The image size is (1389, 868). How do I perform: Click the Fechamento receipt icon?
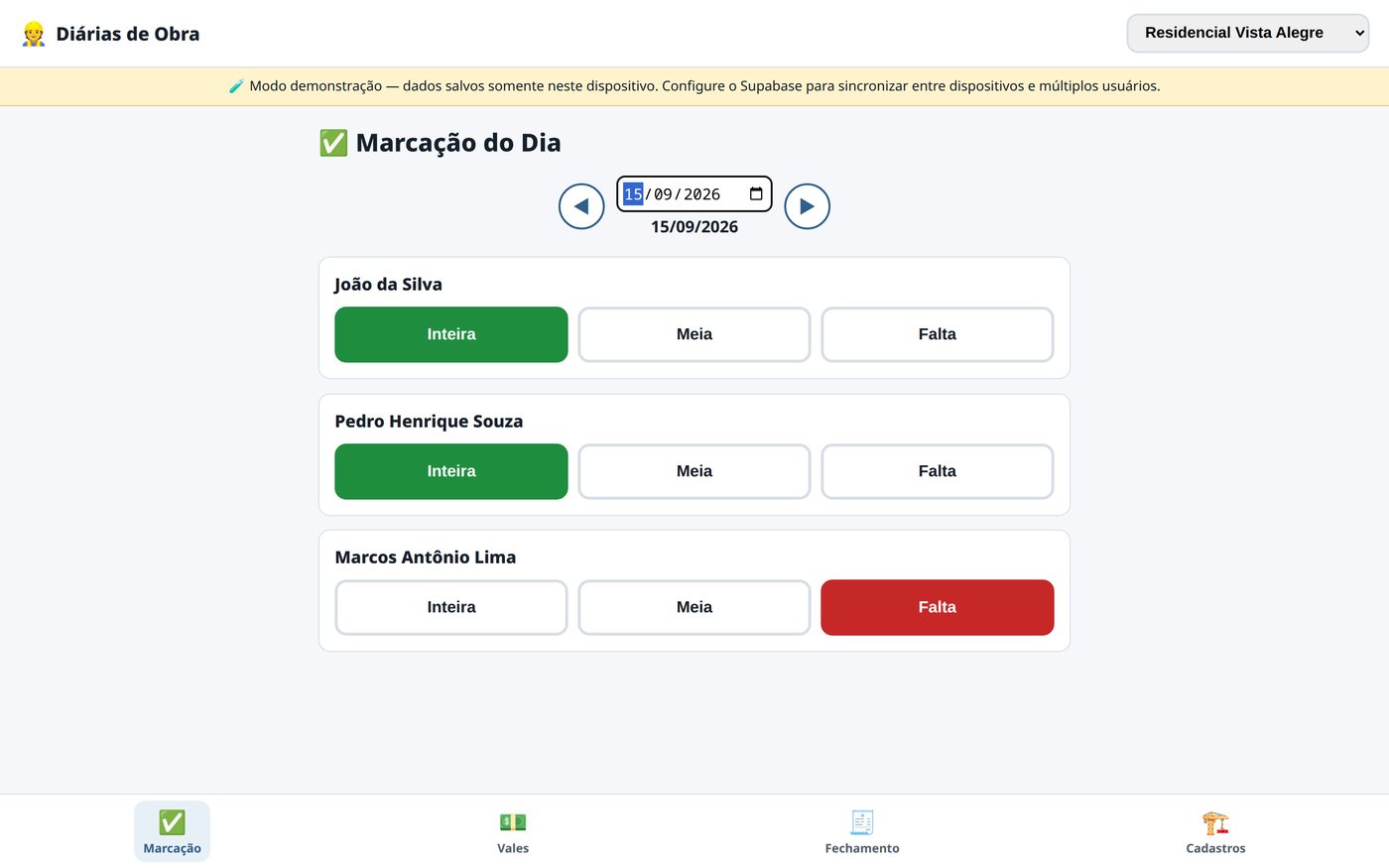[x=862, y=821]
